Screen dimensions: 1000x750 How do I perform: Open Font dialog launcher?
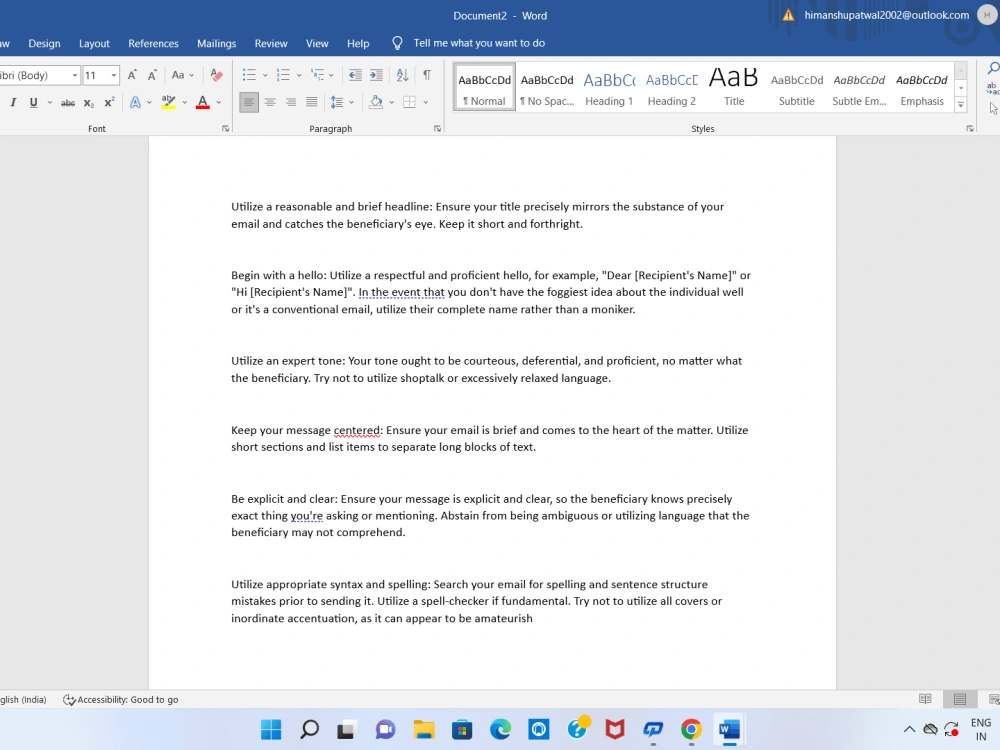pyautogui.click(x=225, y=129)
